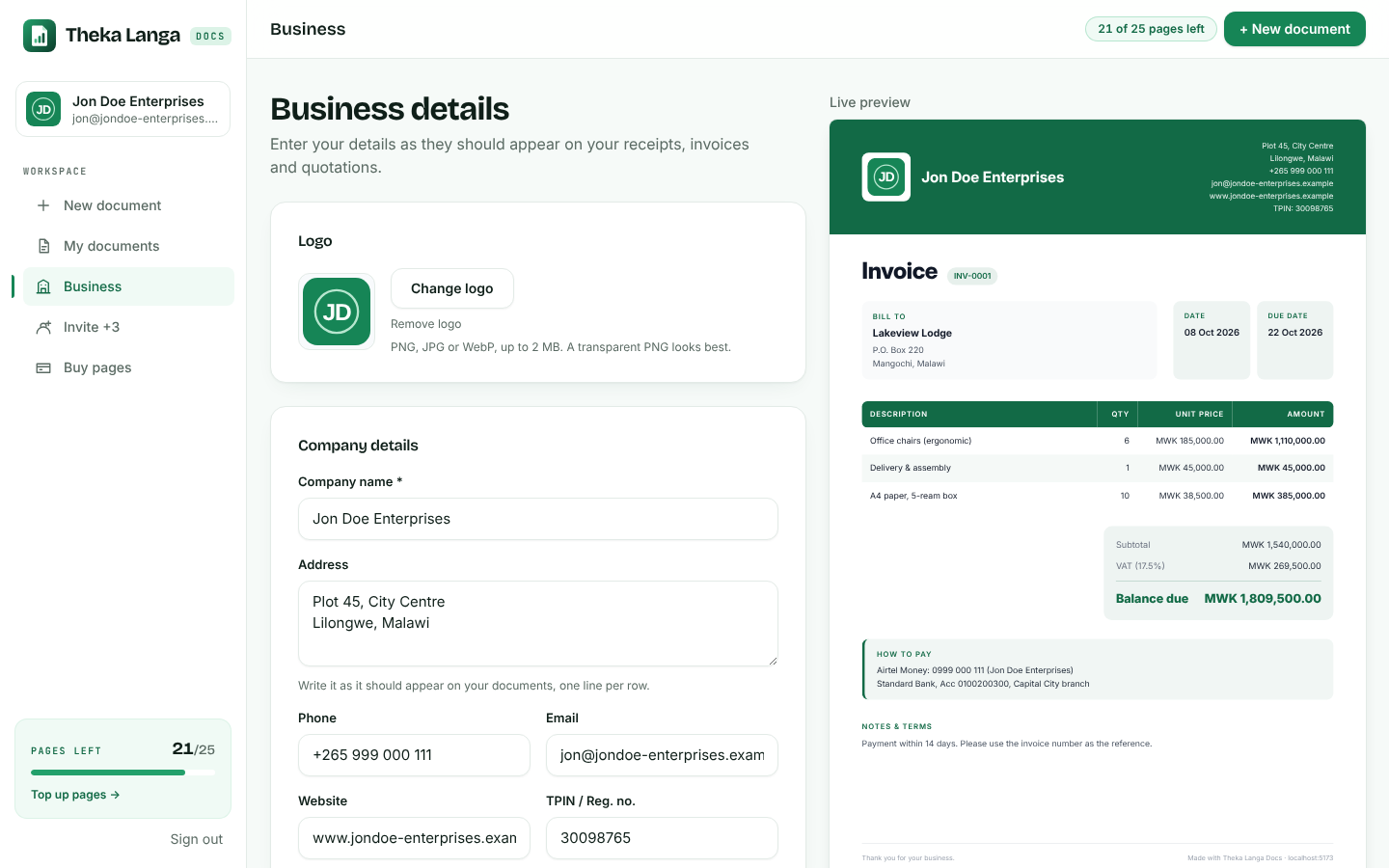Click the 'MWK 1,809,500.00' balance due amount
Viewport: 1389px width, 868px height.
pyautogui.click(x=1263, y=599)
